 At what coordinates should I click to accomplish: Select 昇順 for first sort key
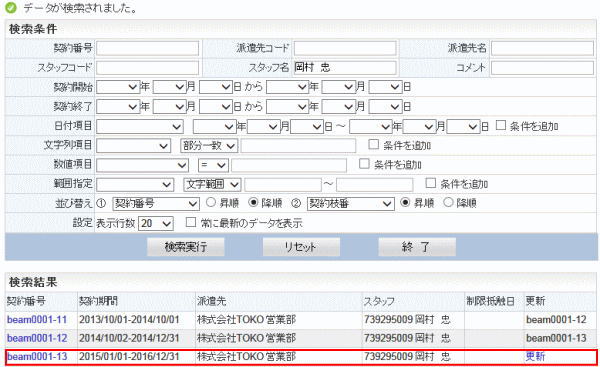(x=211, y=202)
